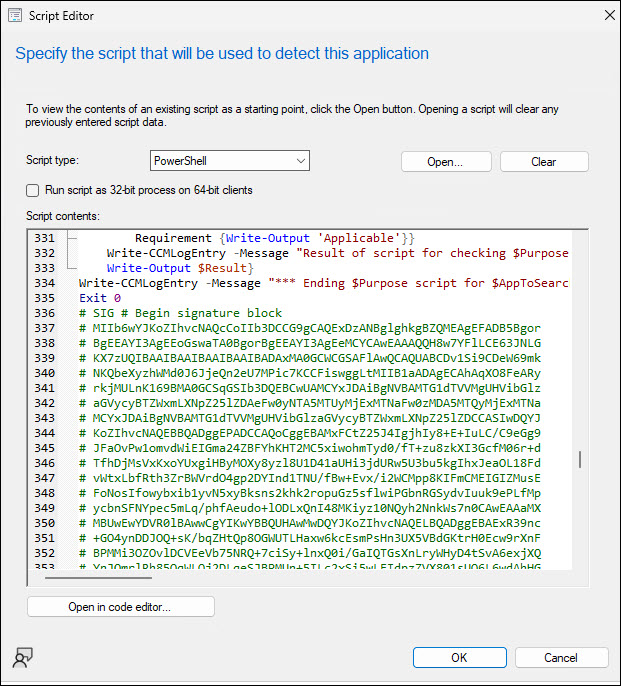This screenshot has width=621, height=686.
Task: Click the vertical scrollbar thumb in script contents
Action: tap(580, 458)
